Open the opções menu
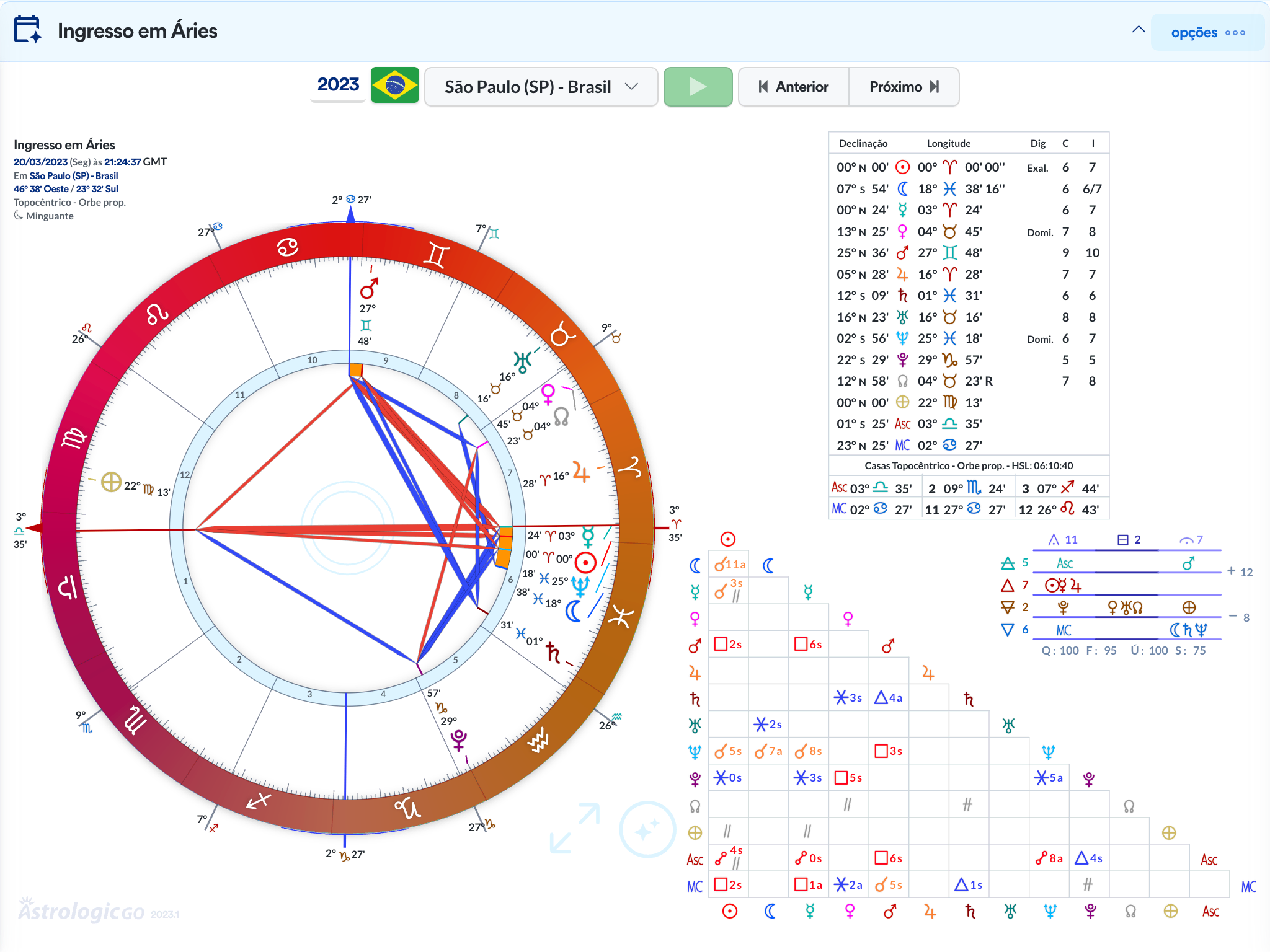 [1207, 32]
